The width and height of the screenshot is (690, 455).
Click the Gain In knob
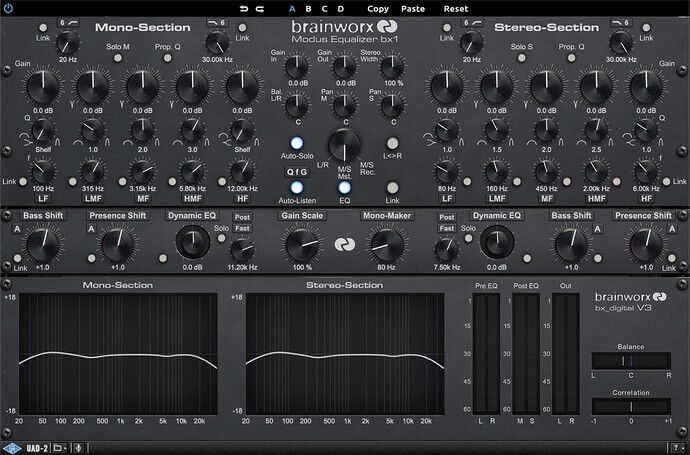[297, 66]
